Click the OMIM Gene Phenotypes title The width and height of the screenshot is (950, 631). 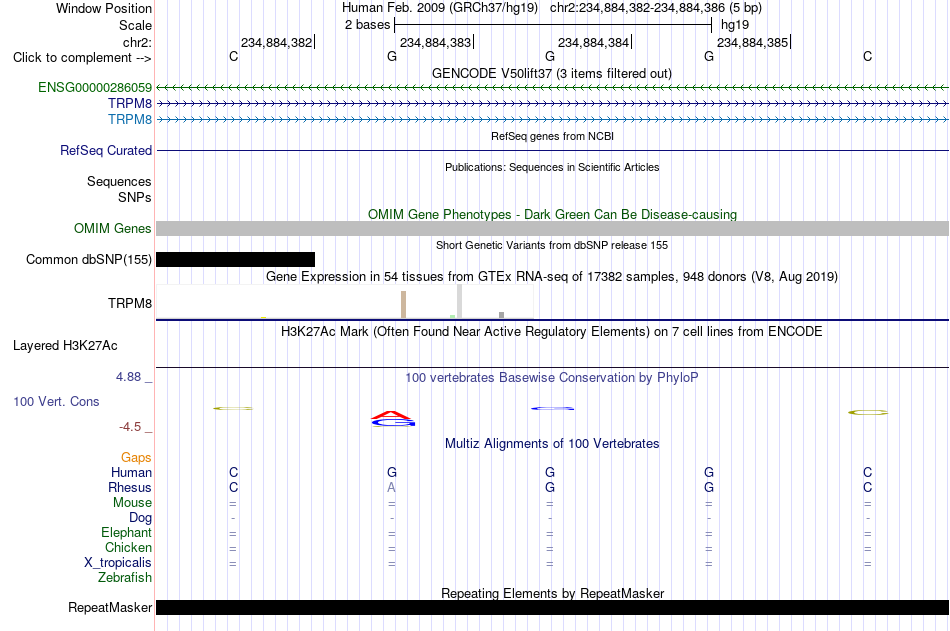pos(553,215)
